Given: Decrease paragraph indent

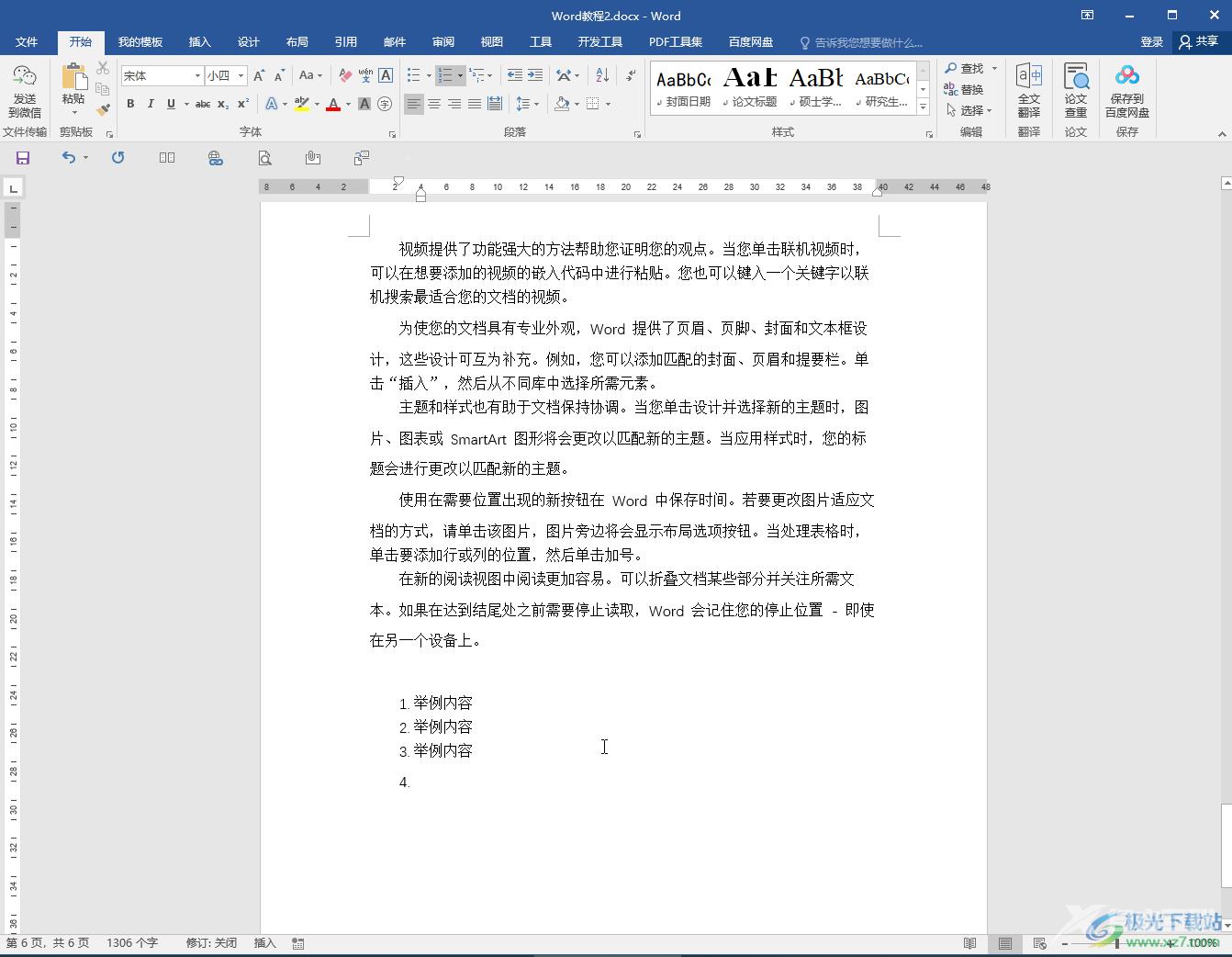Looking at the screenshot, I should click(515, 75).
